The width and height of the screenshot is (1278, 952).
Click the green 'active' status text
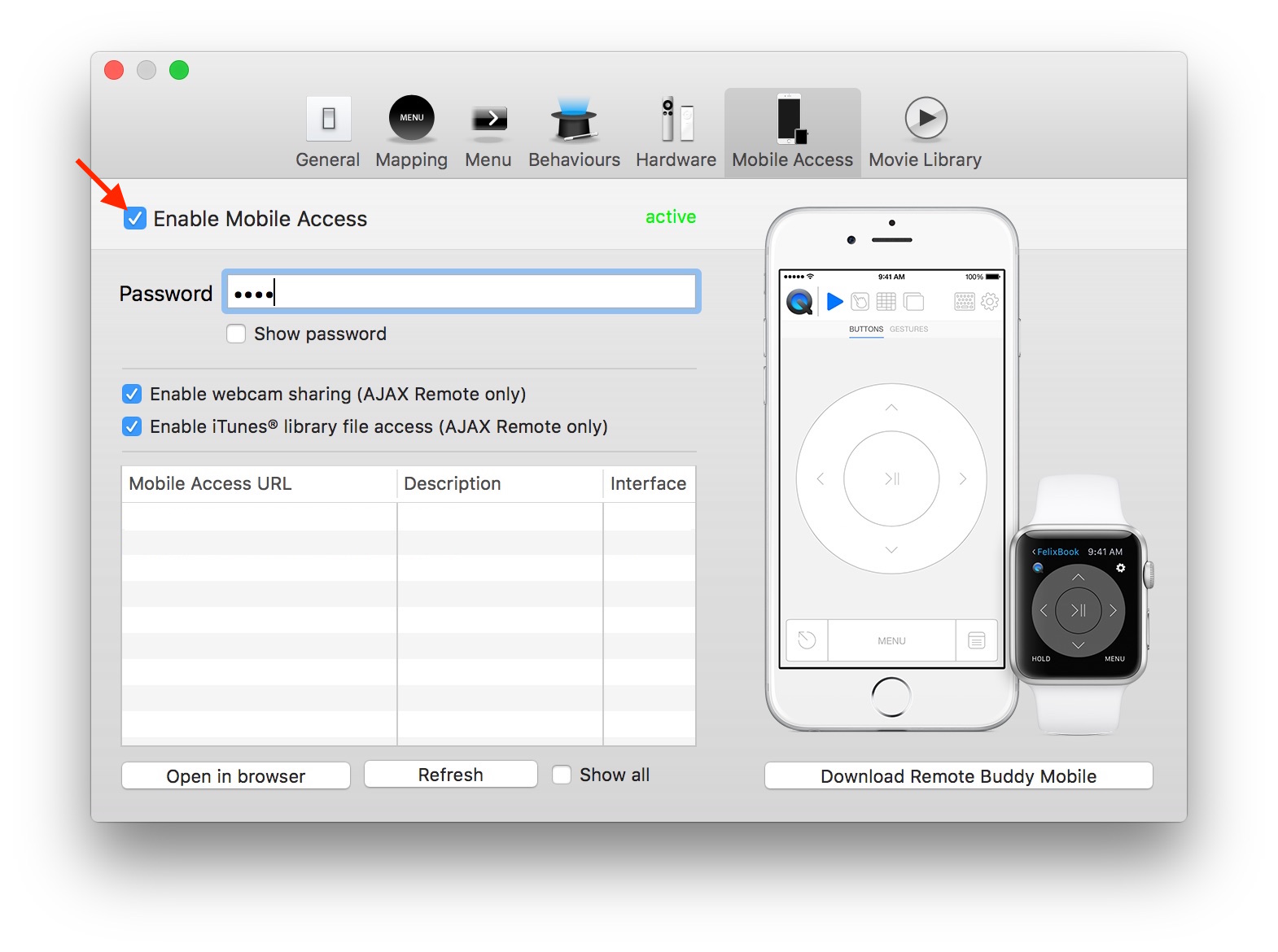click(x=671, y=217)
